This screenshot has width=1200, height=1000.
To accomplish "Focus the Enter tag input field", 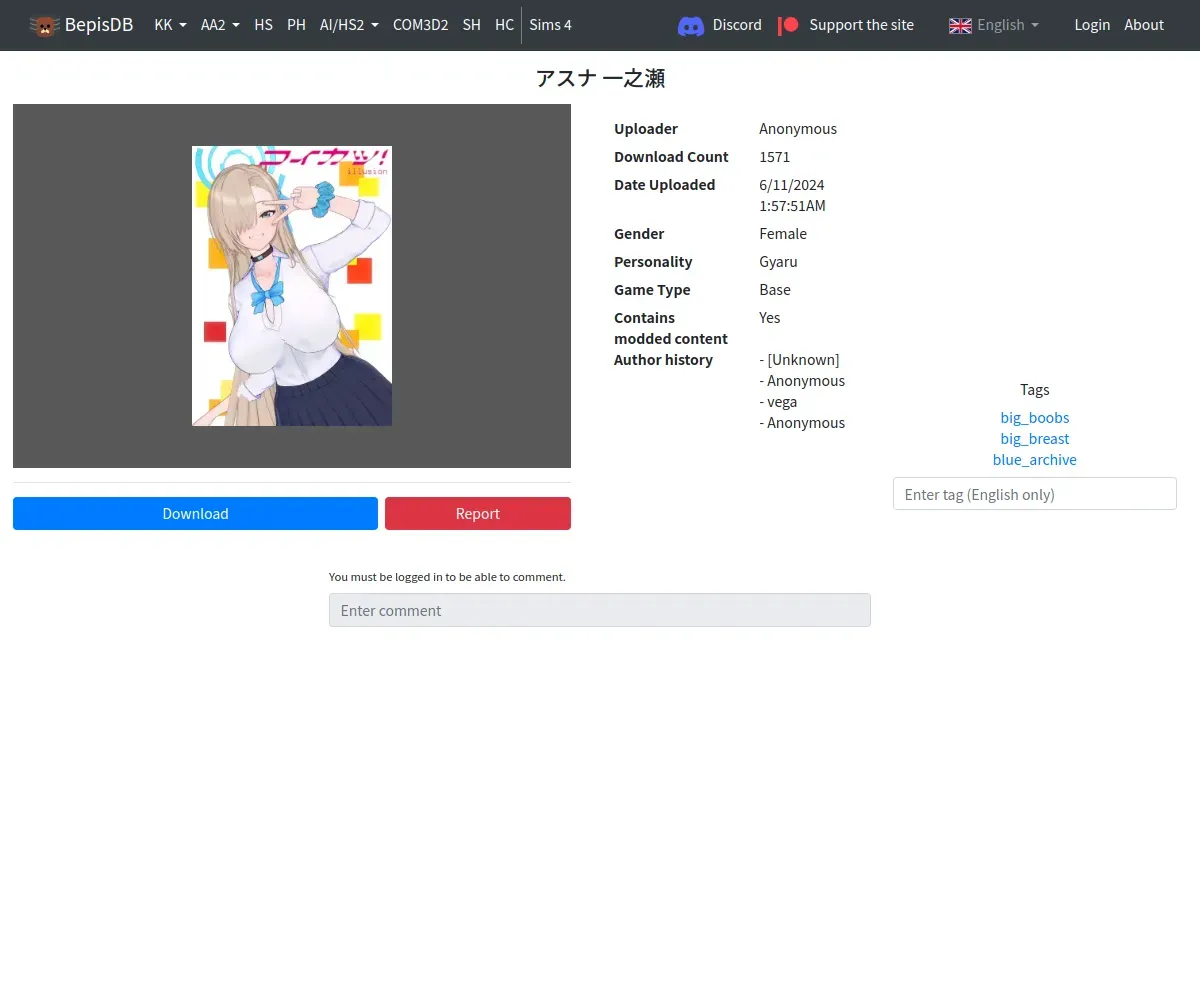I will point(1035,494).
